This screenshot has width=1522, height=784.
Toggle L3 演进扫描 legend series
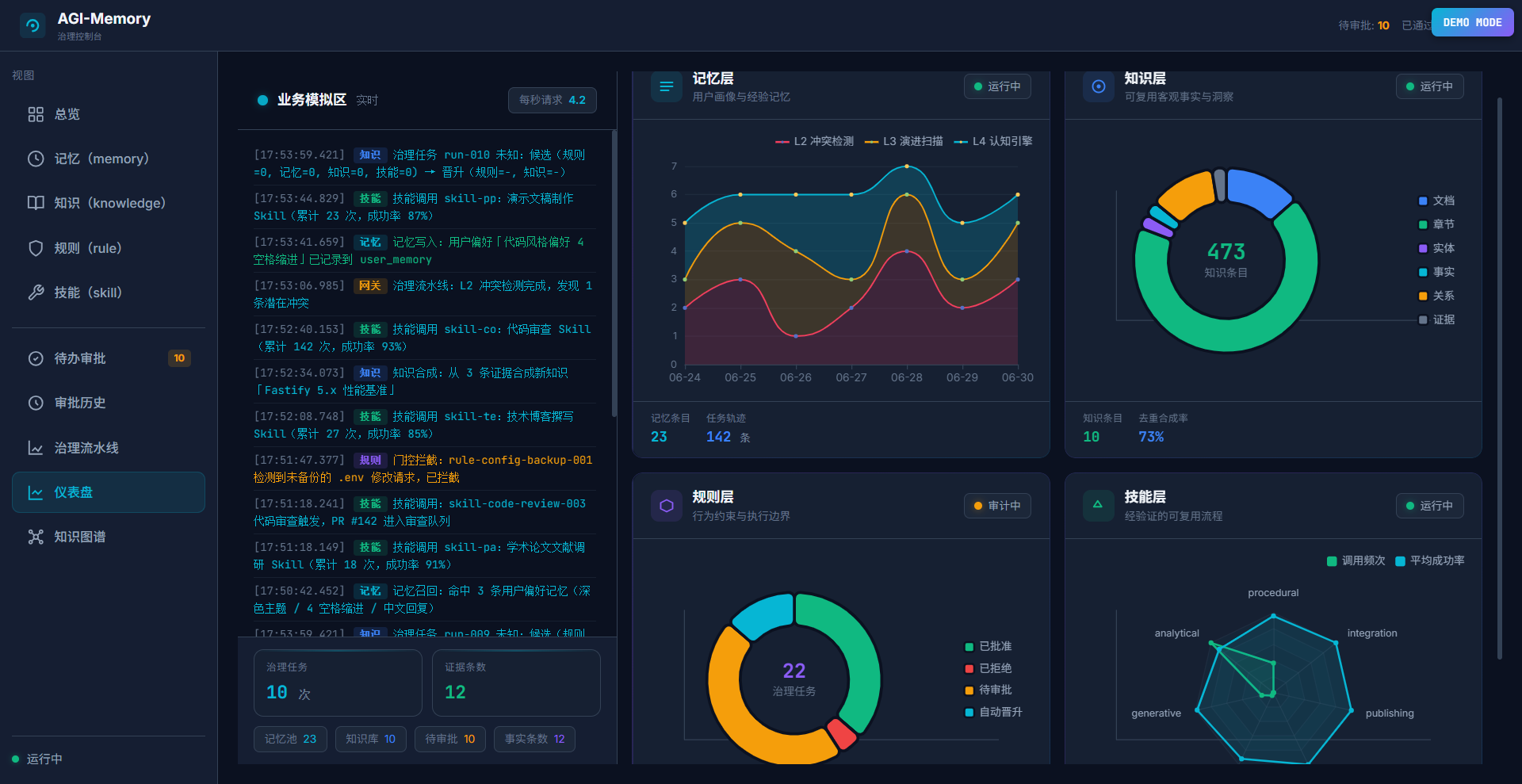[x=904, y=141]
